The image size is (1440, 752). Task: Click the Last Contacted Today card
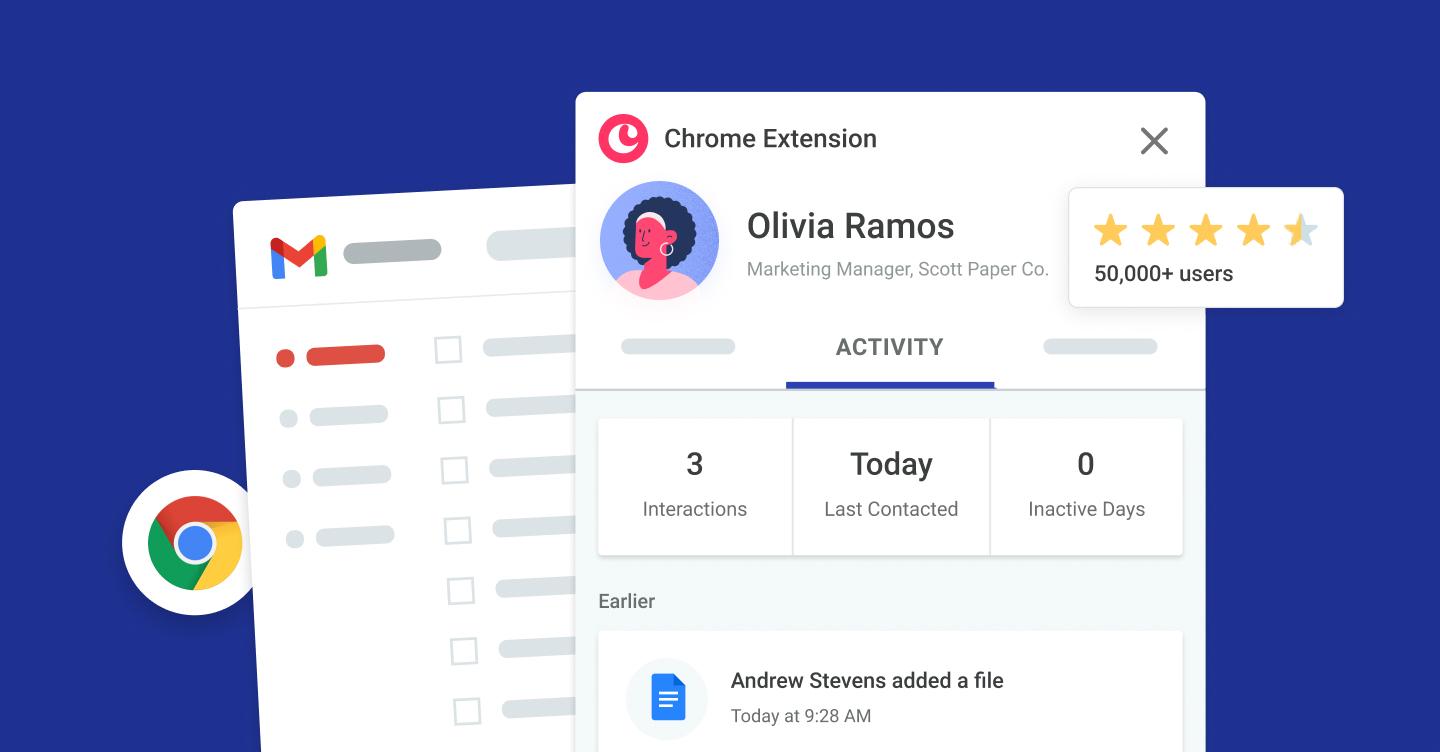pyautogui.click(x=890, y=485)
